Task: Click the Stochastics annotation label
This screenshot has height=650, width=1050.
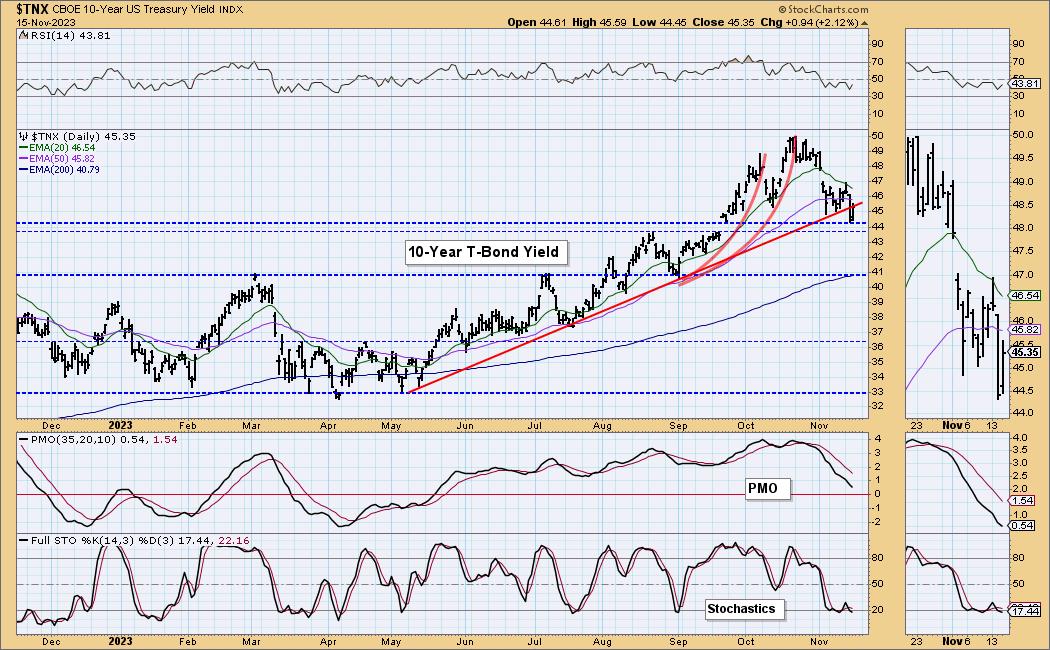Action: coord(743,608)
